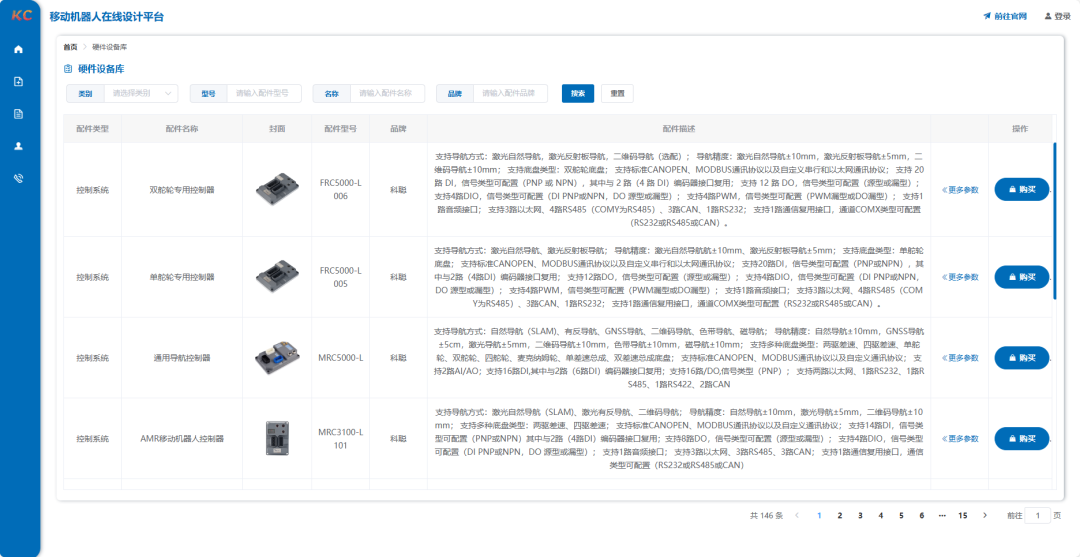Image resolution: width=1080 pixels, height=557 pixels.
Task: Click 购买 for the FRC5000-L005 controller
Action: tap(1021, 277)
